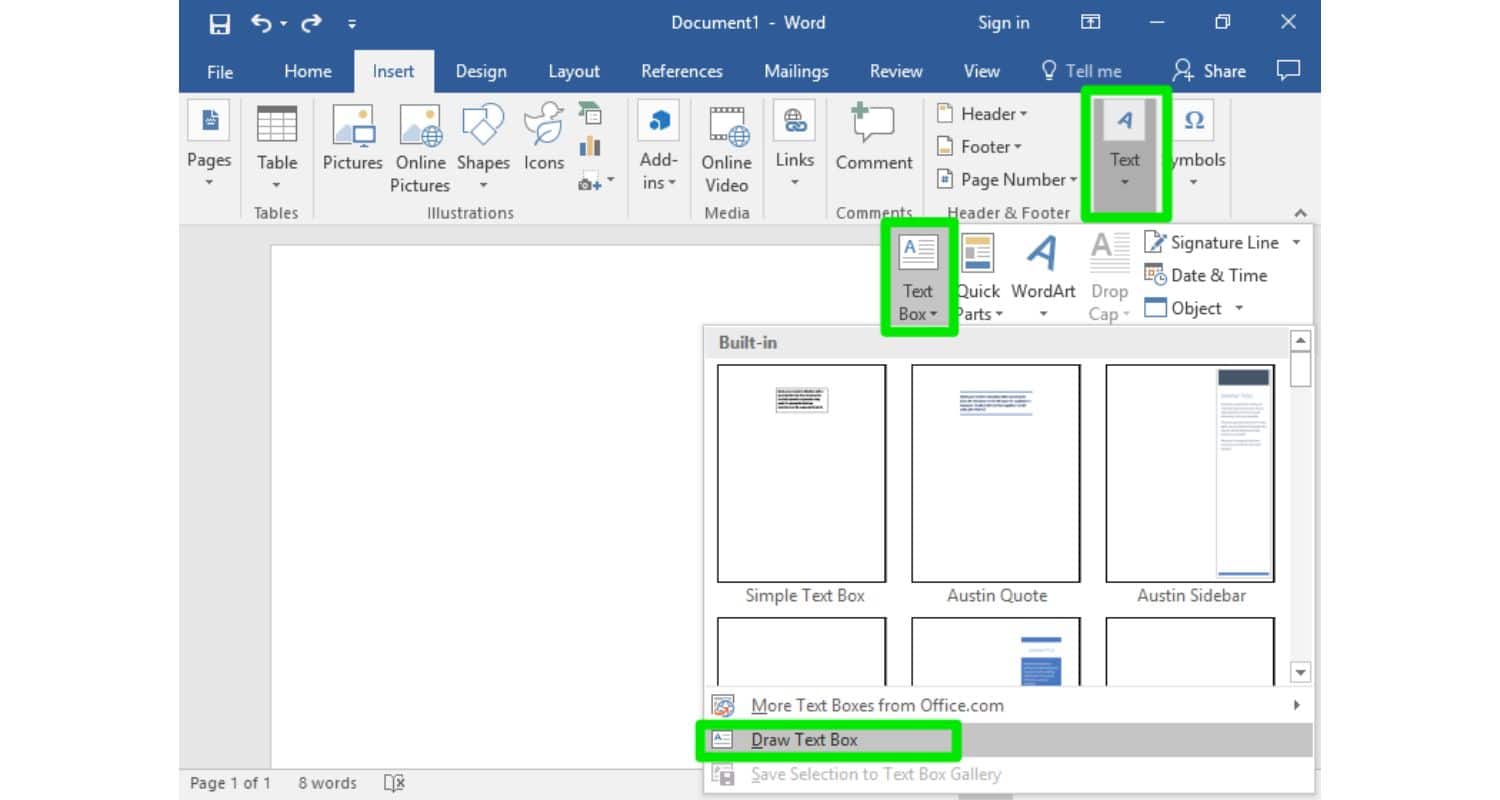Open the comments speech bubble icon

[1289, 70]
